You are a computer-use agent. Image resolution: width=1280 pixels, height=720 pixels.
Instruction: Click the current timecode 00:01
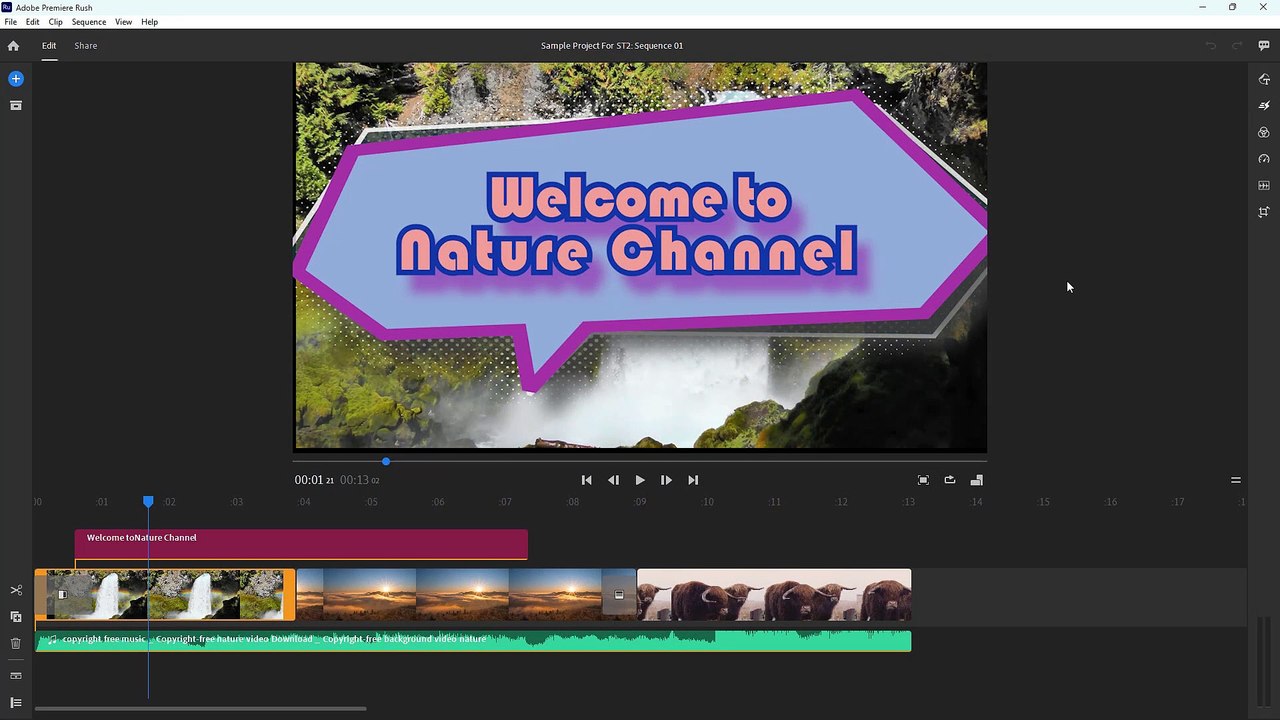314,480
